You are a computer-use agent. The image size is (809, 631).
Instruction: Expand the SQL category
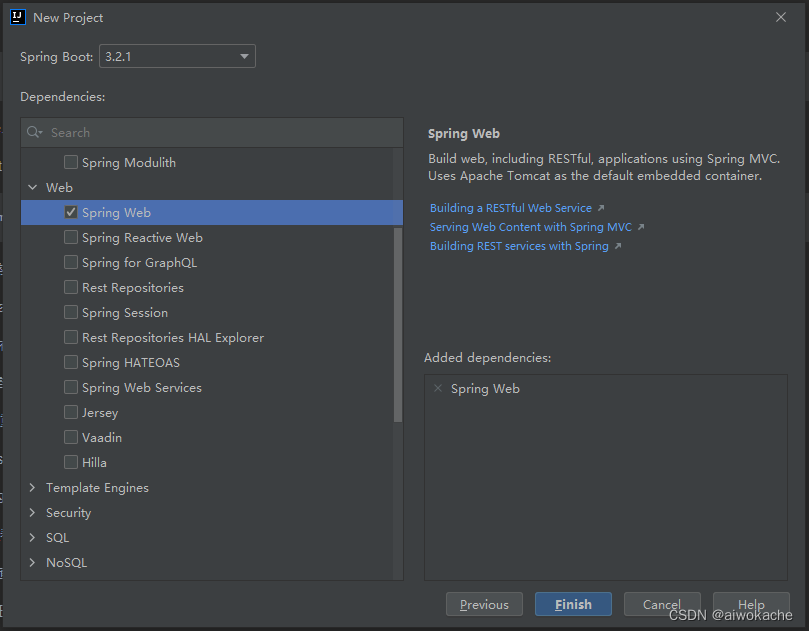point(33,538)
